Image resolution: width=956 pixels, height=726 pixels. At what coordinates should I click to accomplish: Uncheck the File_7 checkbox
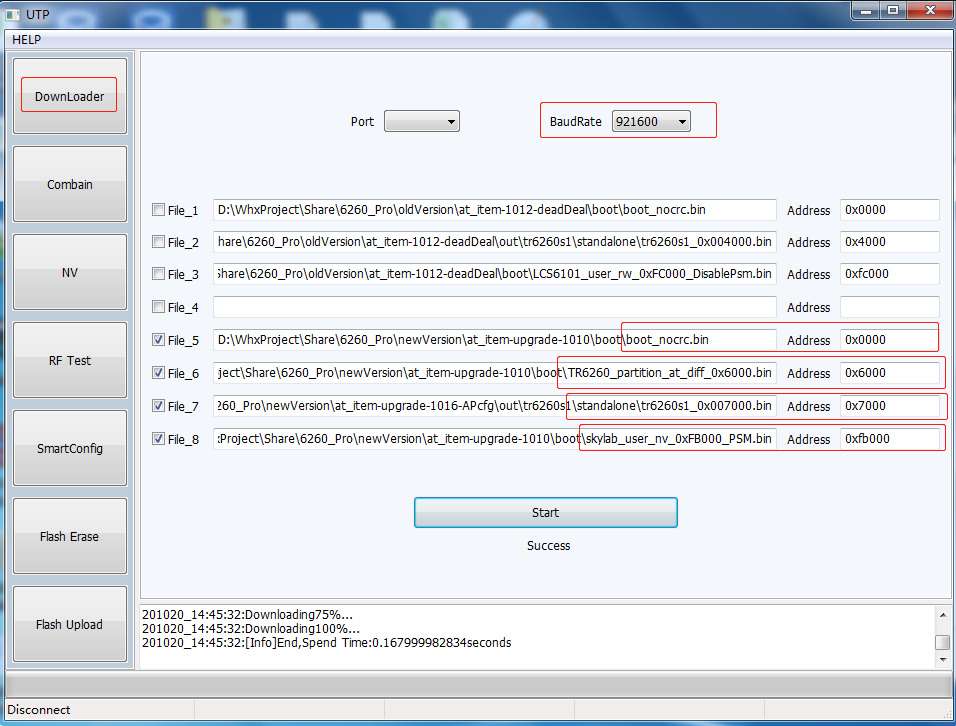coord(159,405)
